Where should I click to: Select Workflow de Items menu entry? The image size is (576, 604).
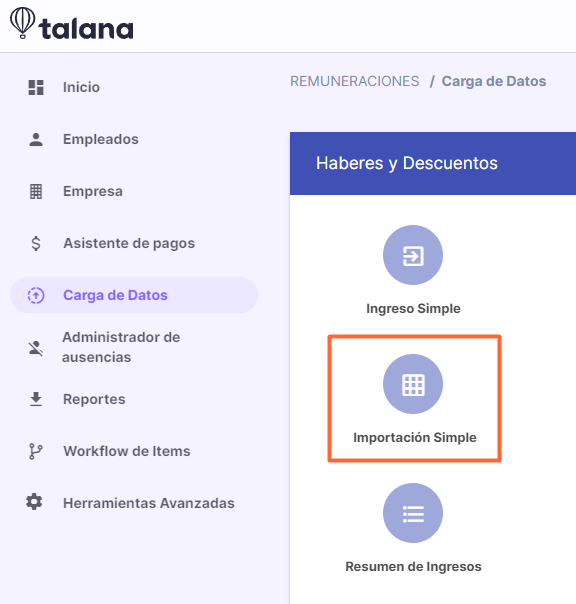tap(127, 451)
